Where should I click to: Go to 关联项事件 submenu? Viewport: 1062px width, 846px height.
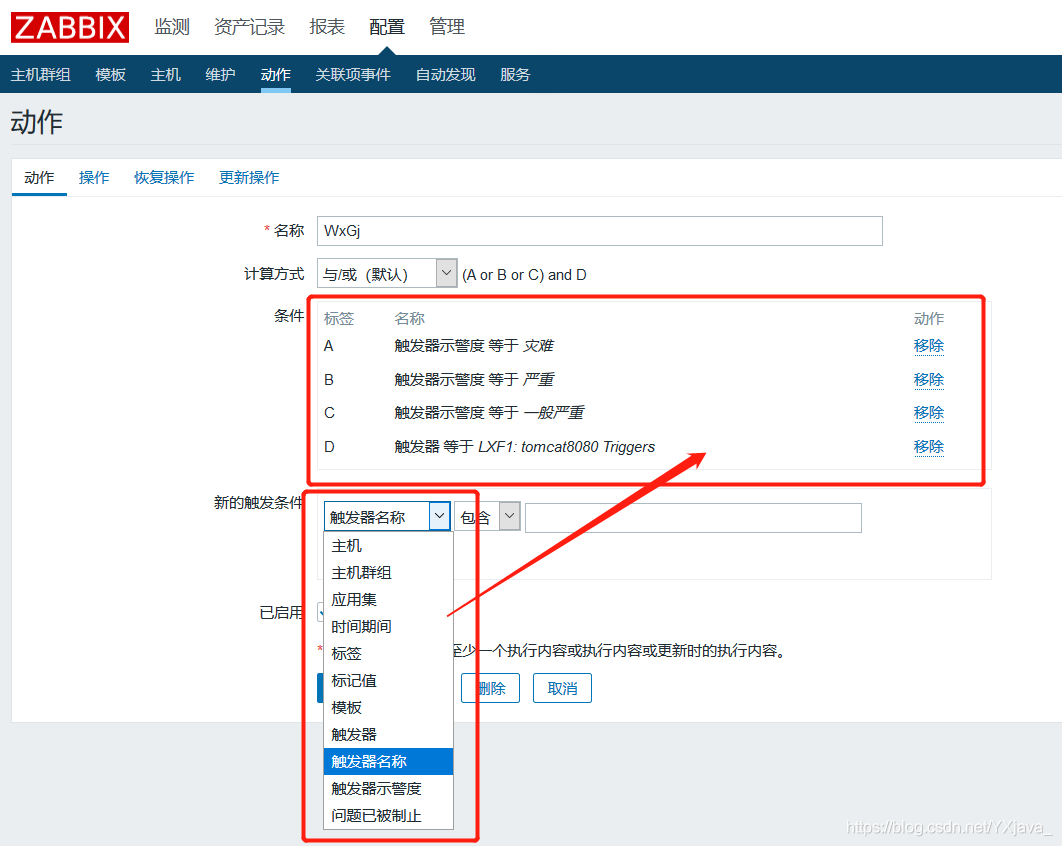pyautogui.click(x=353, y=75)
